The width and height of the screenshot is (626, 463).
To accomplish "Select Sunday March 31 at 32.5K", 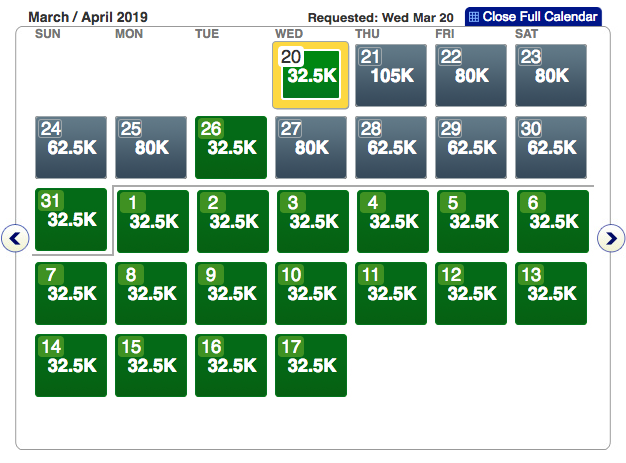I will click(71, 219).
